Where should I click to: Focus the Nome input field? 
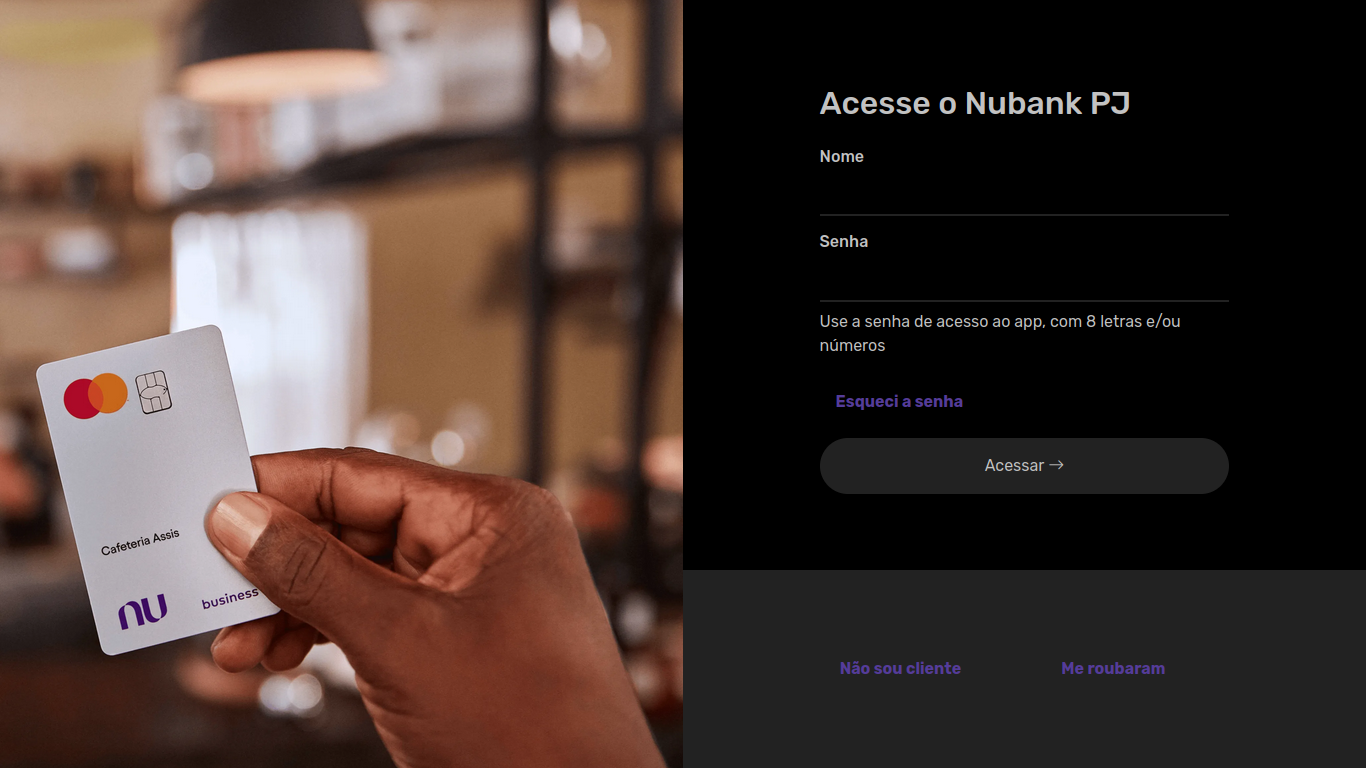pyautogui.click(x=1024, y=195)
